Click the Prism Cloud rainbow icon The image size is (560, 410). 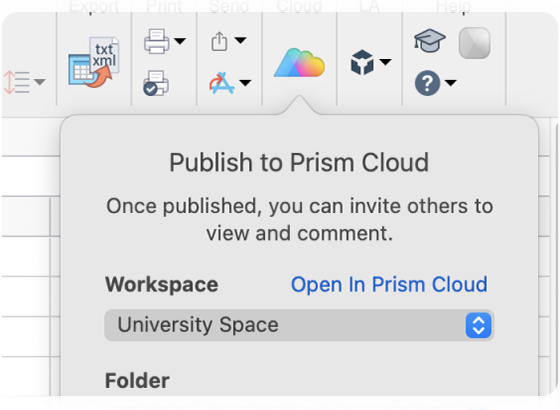coord(299,62)
